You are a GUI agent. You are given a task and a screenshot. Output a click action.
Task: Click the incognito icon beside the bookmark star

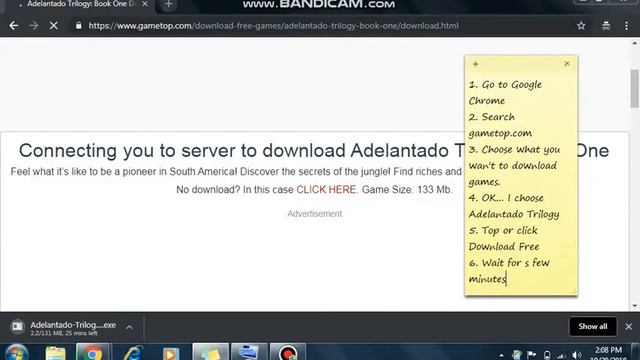coord(606,26)
